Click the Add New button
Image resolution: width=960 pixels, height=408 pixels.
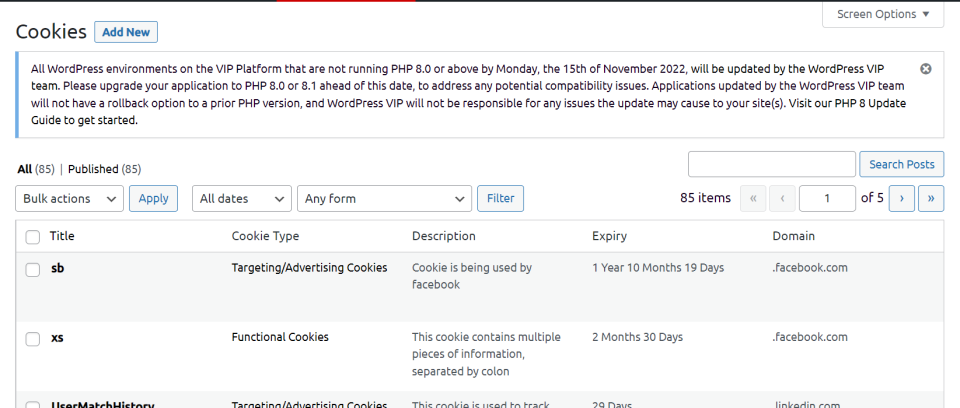tap(126, 32)
